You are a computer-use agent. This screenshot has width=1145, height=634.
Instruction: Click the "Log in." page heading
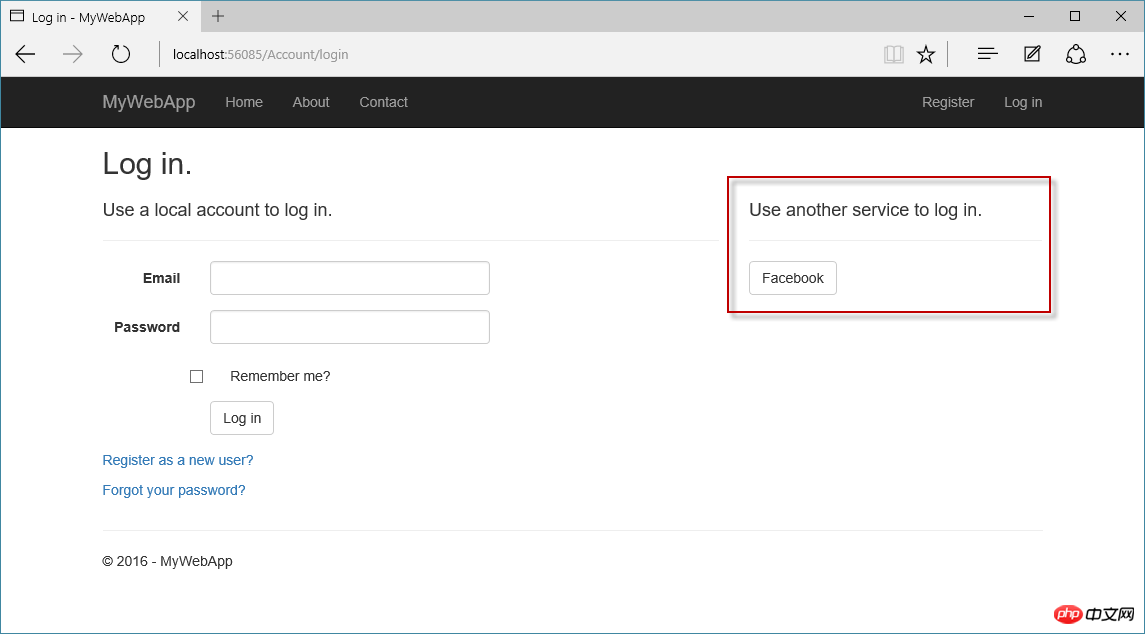coord(147,164)
